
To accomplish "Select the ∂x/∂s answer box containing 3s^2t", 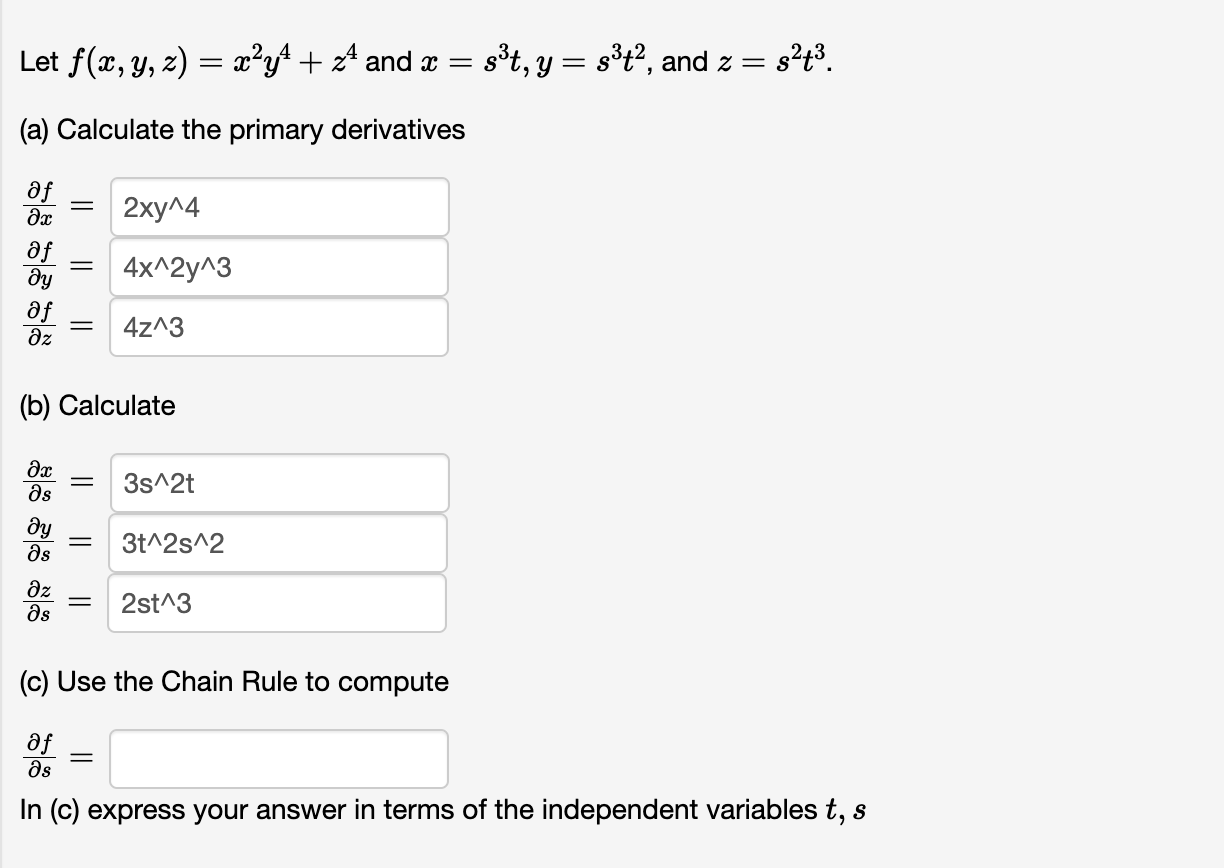I will tap(278, 483).
